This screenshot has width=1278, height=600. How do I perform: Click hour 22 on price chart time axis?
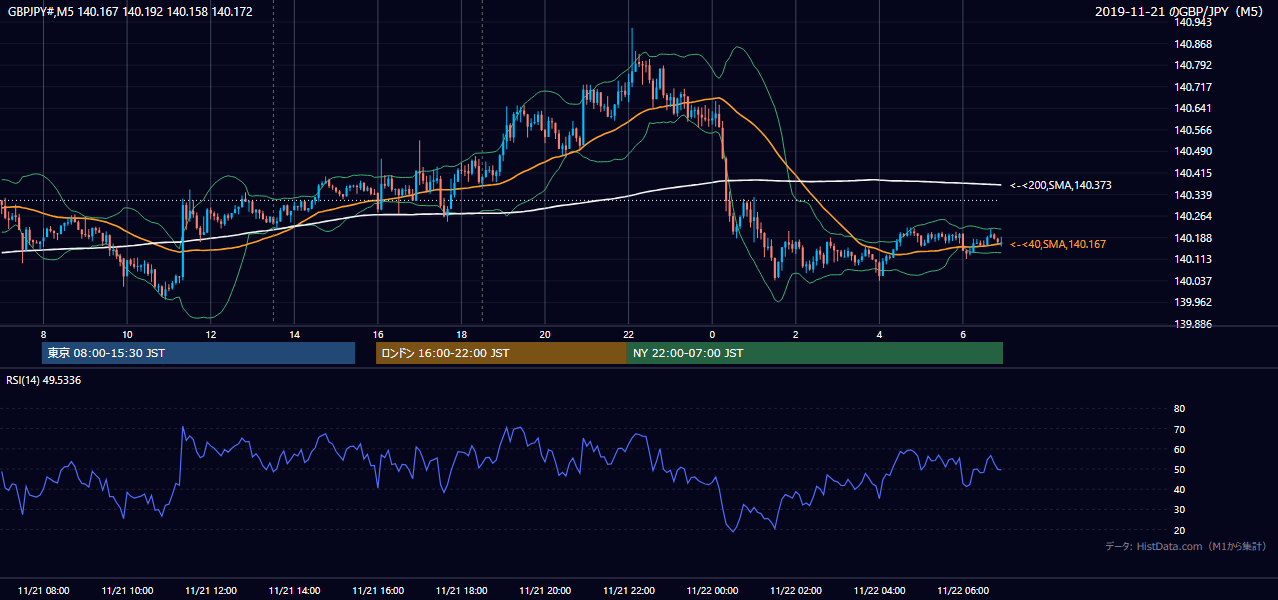pos(628,334)
